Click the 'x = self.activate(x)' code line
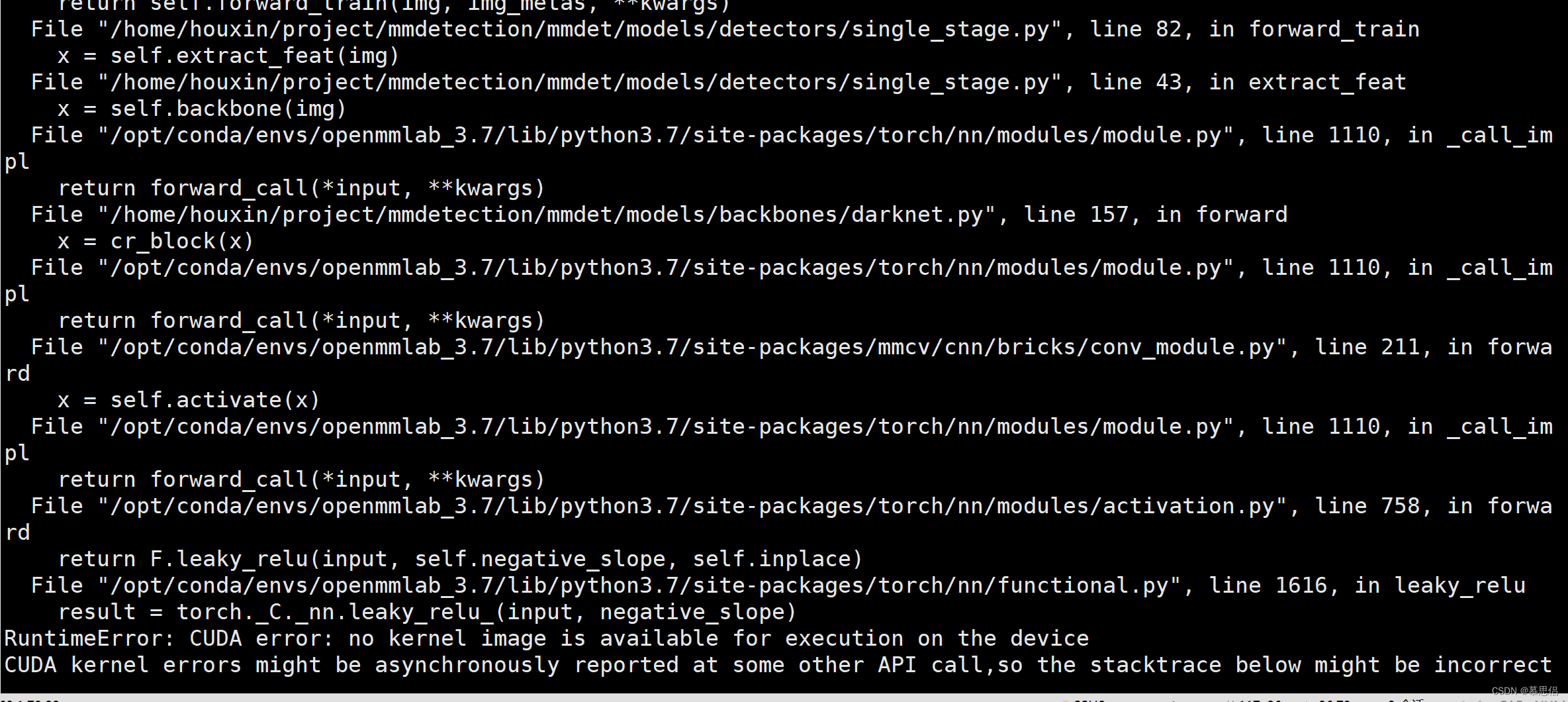Screen dimensions: 1568x702 click(189, 401)
